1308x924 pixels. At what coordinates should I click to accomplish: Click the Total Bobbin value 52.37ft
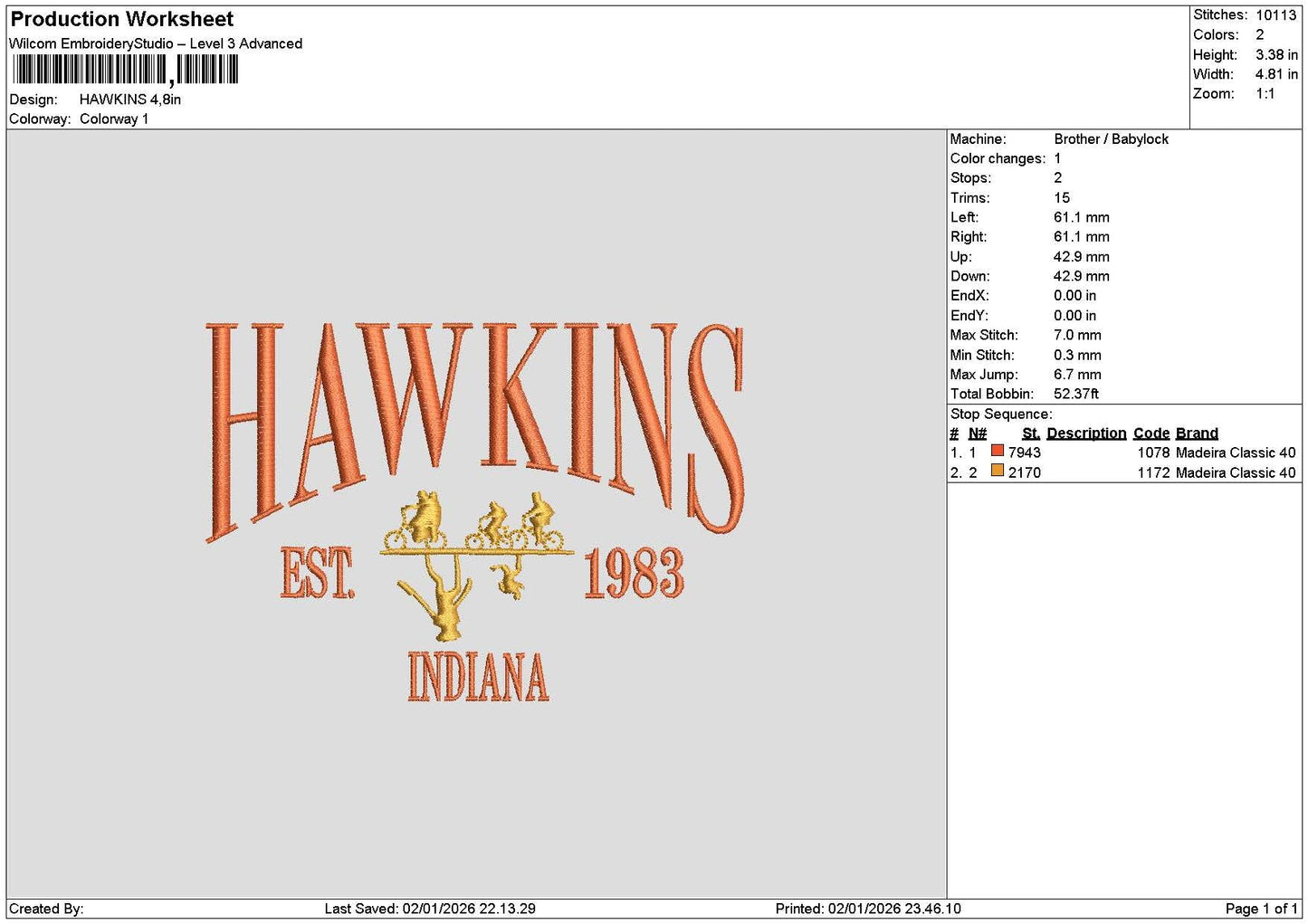(1076, 394)
